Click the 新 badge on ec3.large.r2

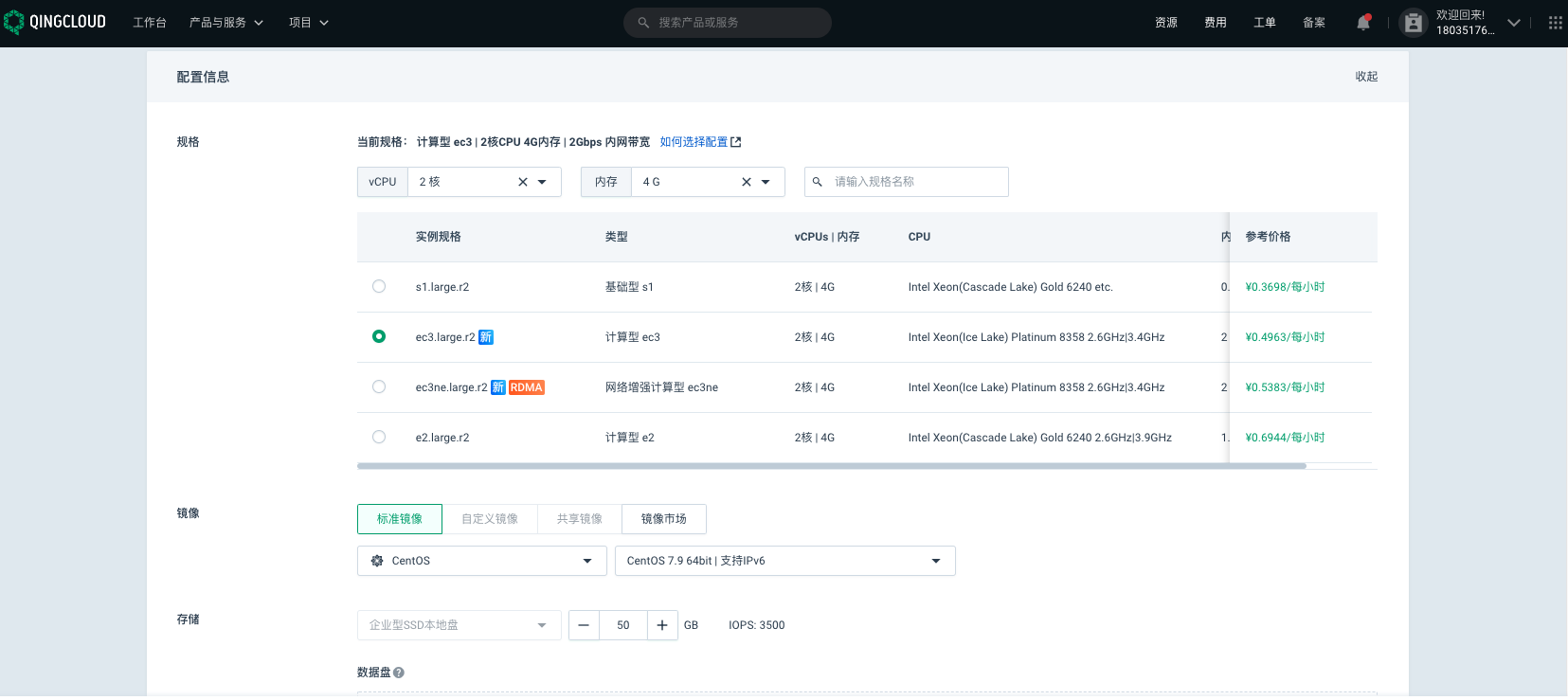[486, 337]
